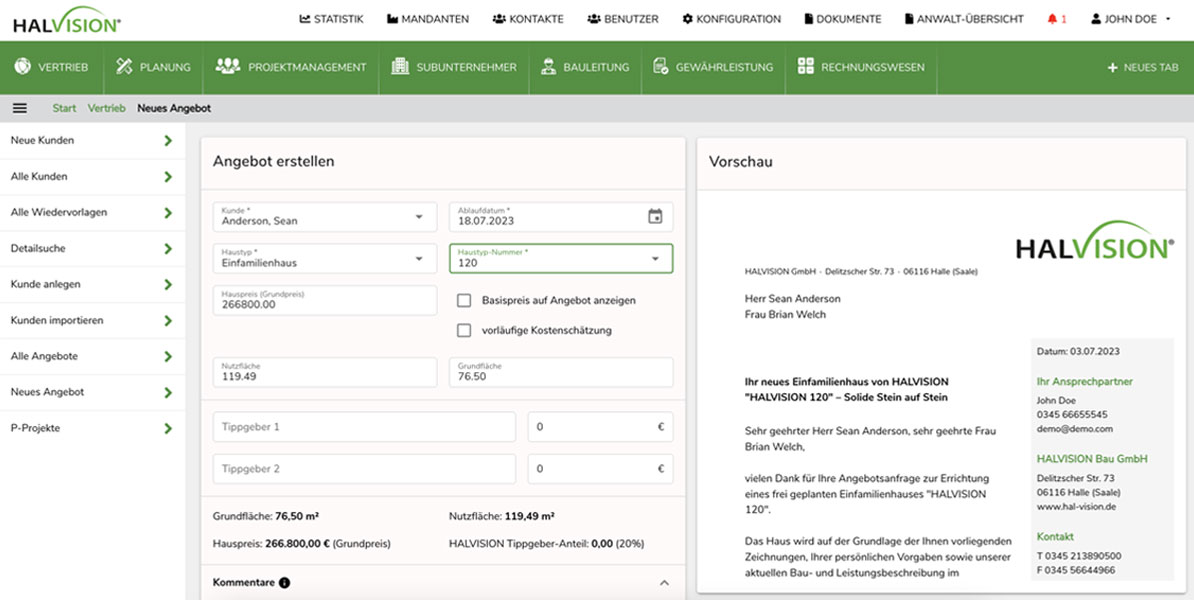Image resolution: width=1194 pixels, height=600 pixels.
Task: Enable Basispreis auf Angebot anzeigen checkbox
Action: click(464, 301)
